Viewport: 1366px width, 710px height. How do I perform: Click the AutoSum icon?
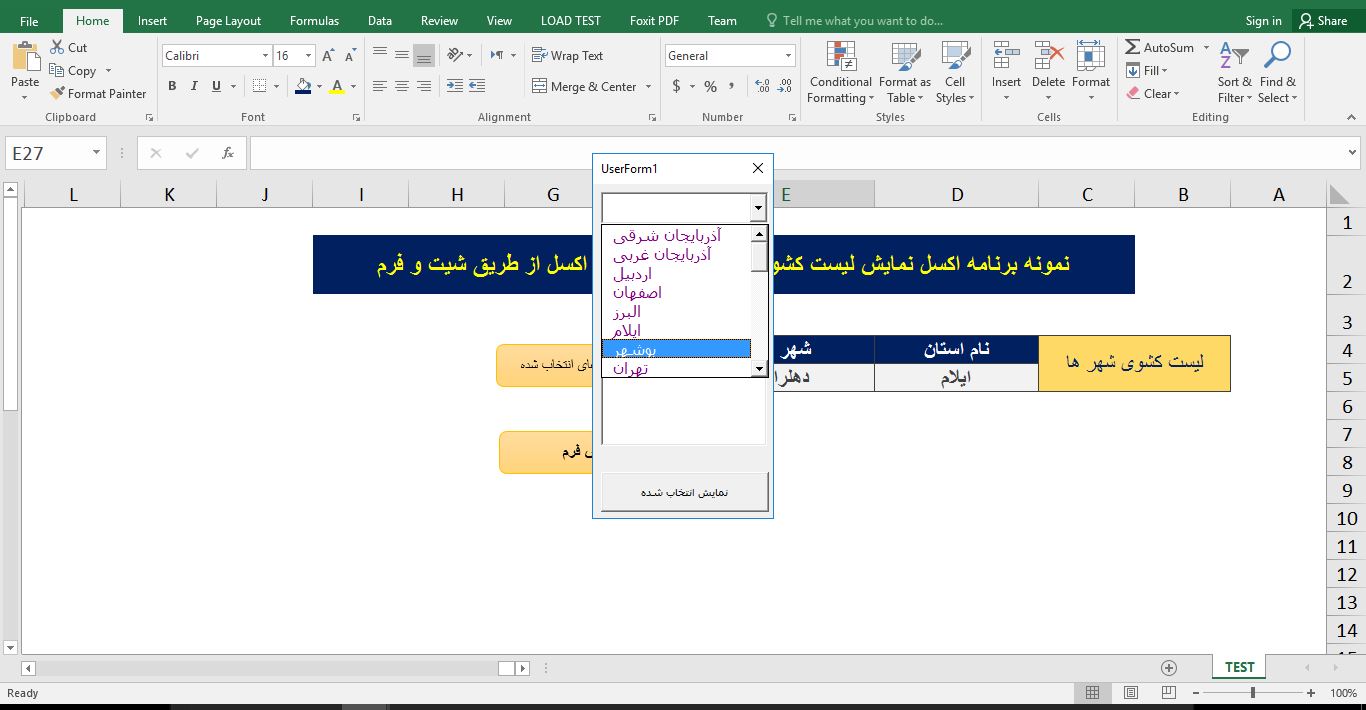[x=1133, y=47]
